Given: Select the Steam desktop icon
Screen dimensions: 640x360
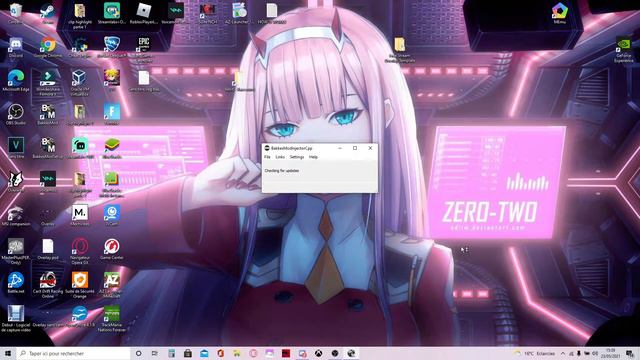Looking at the screenshot, I should click(x=48, y=13).
